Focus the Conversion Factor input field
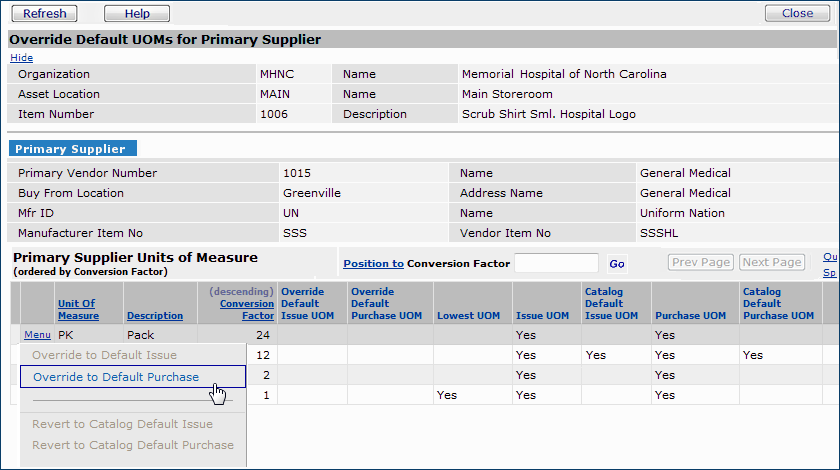 (556, 264)
